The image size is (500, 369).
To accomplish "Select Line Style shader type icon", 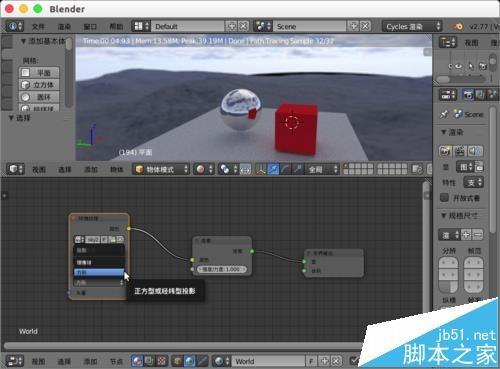I will [x=202, y=361].
